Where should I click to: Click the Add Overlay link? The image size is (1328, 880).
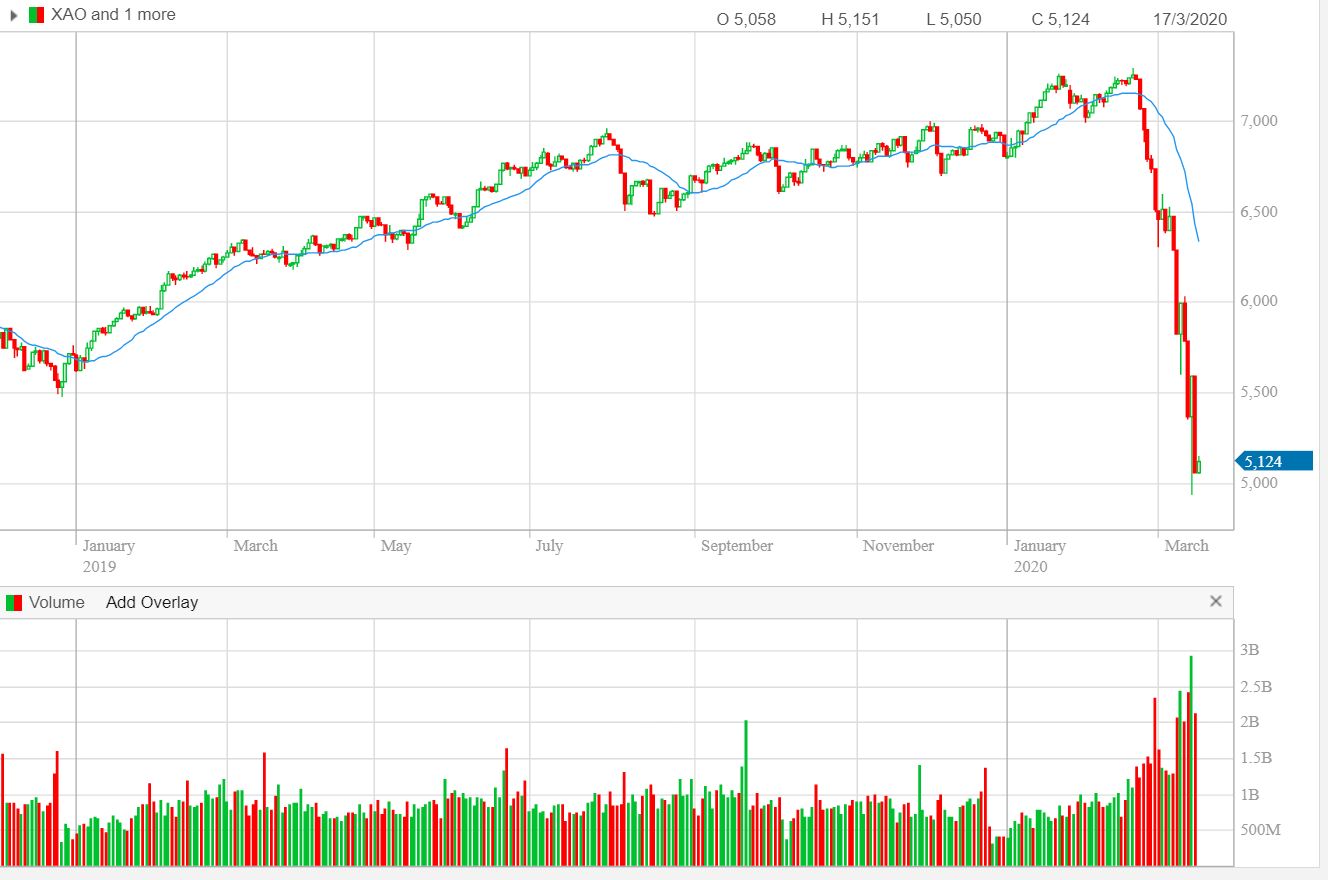click(152, 603)
